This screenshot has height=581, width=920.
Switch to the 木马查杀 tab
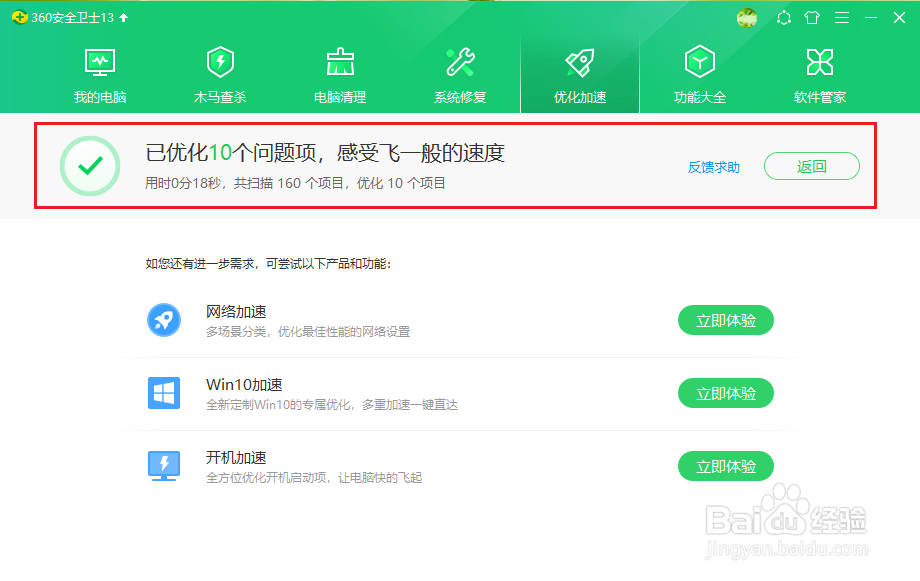point(220,76)
